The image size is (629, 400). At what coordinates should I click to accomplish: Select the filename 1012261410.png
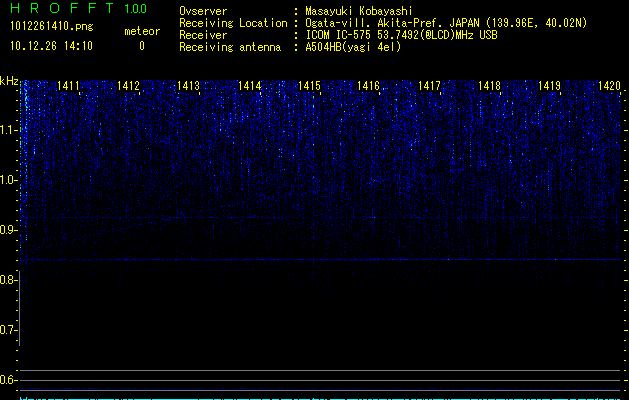(x=52, y=26)
